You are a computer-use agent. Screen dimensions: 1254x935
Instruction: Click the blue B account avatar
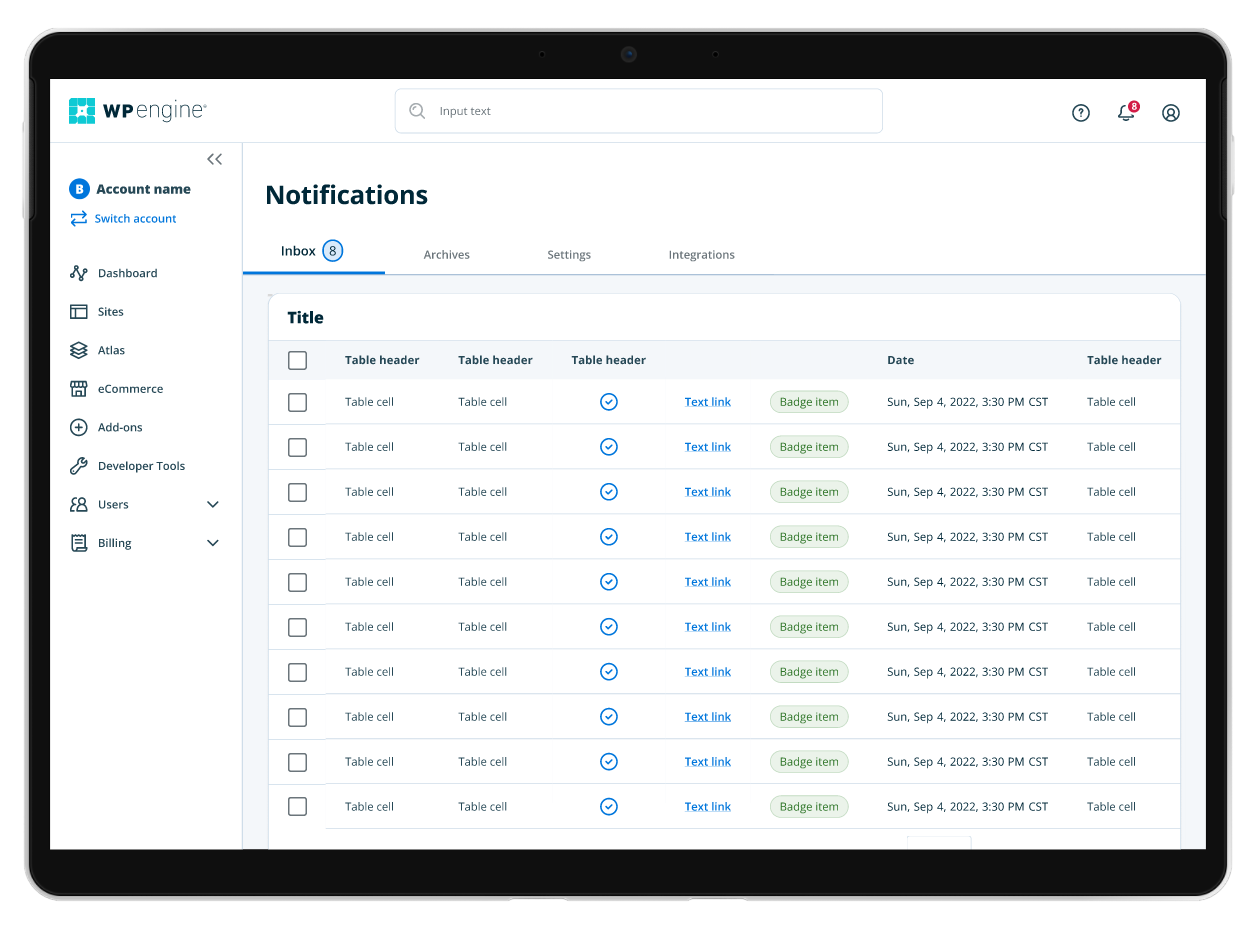[x=79, y=189]
